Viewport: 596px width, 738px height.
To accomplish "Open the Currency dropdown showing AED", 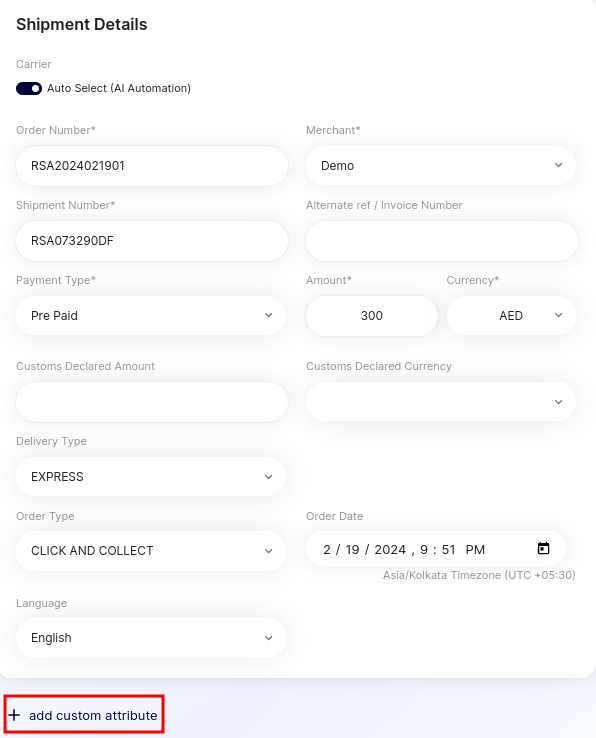I will tap(511, 315).
